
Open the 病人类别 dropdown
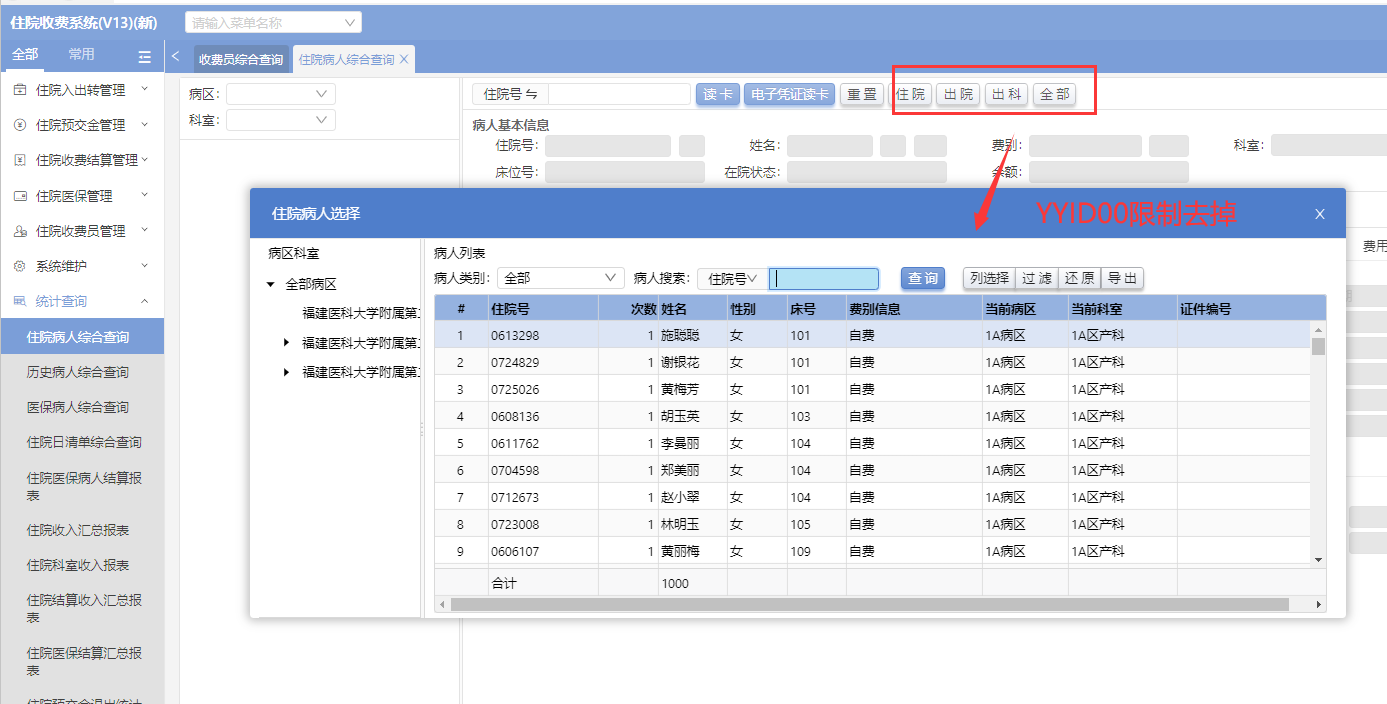(x=611, y=278)
